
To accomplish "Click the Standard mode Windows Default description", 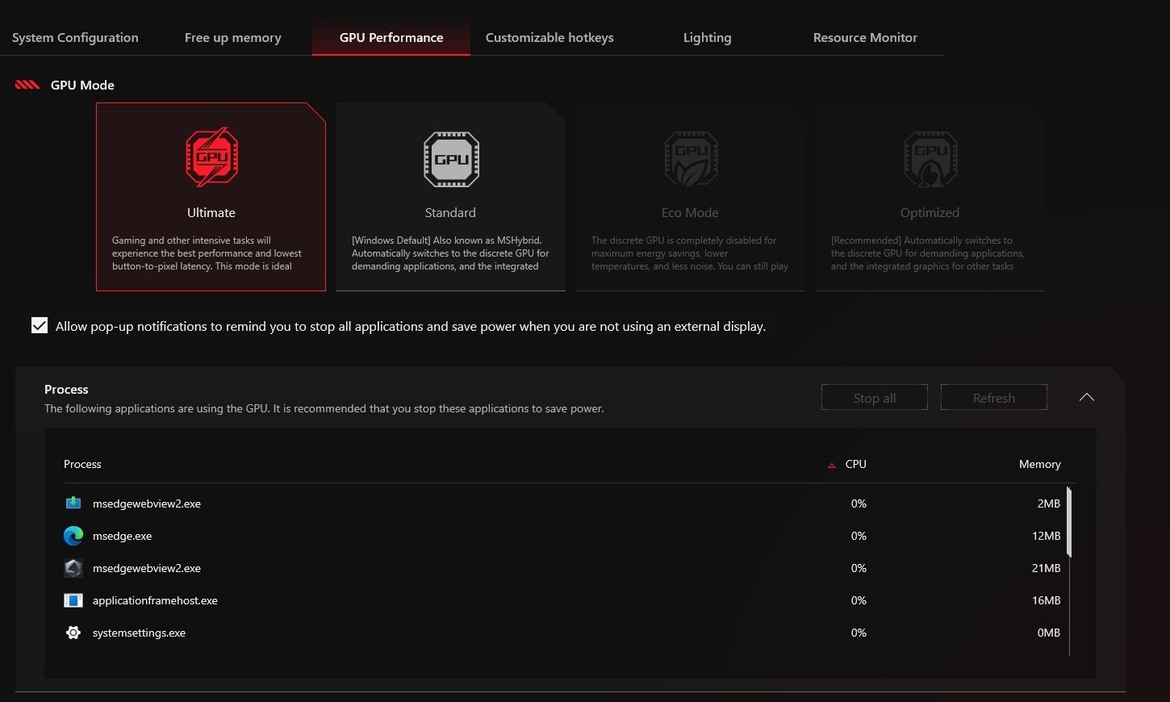I will pyautogui.click(x=450, y=253).
